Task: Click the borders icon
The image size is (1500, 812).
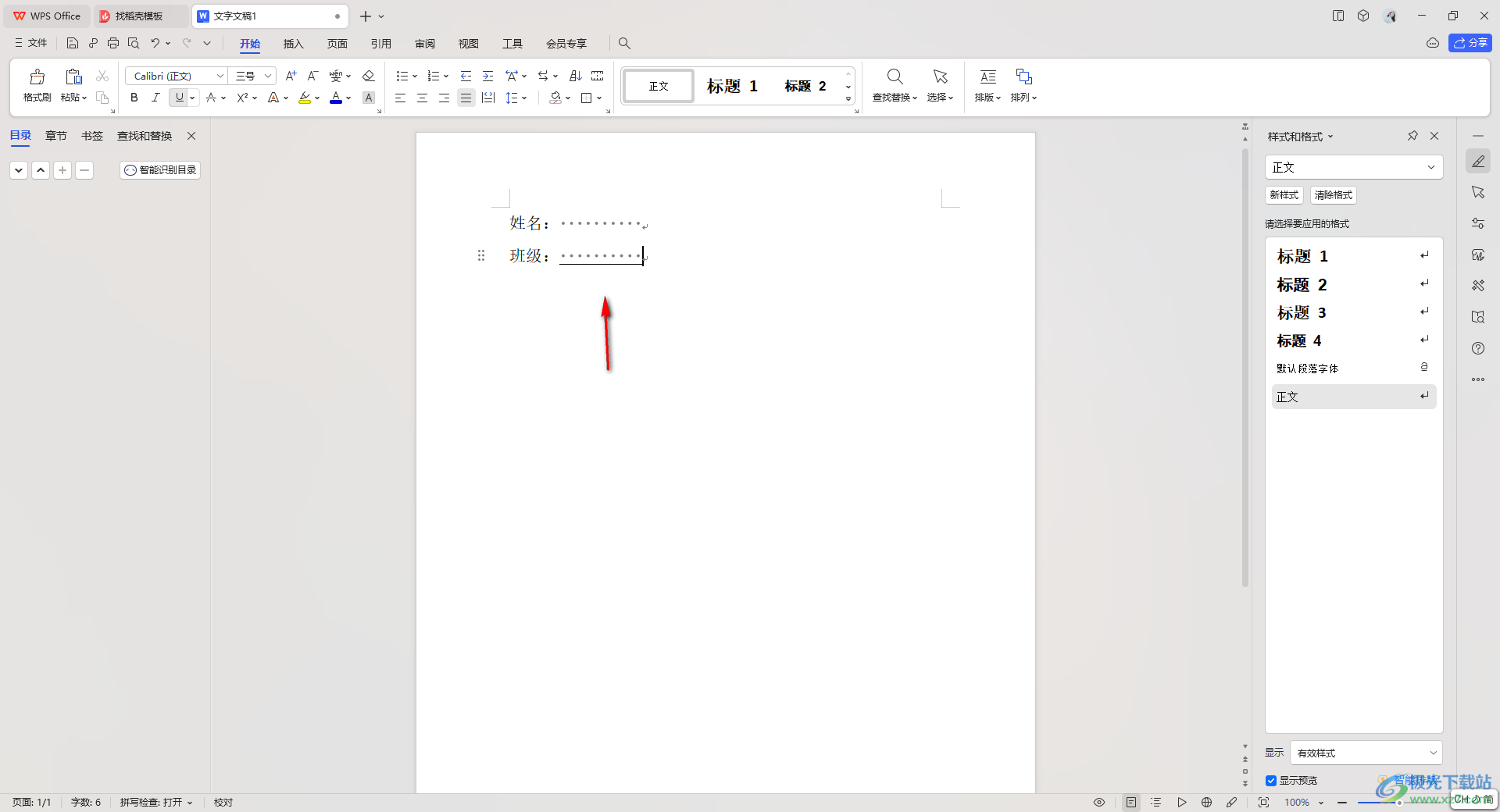Action: click(x=587, y=98)
